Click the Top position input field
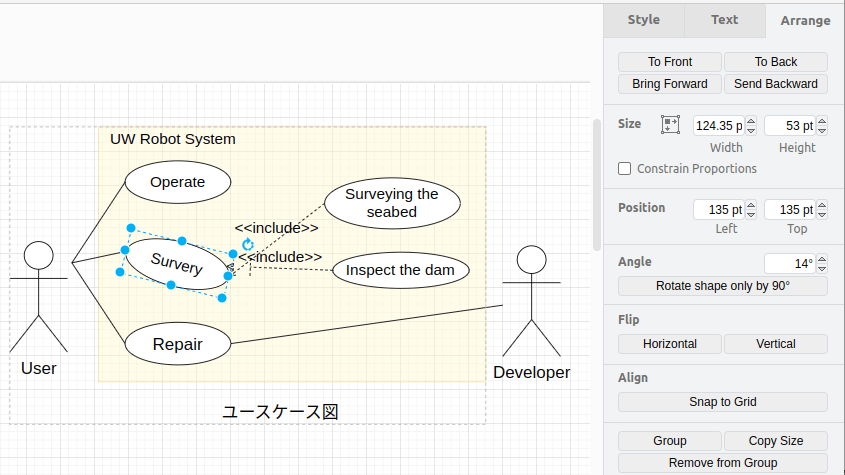Screen dimensions: 845x475 click(x=790, y=210)
